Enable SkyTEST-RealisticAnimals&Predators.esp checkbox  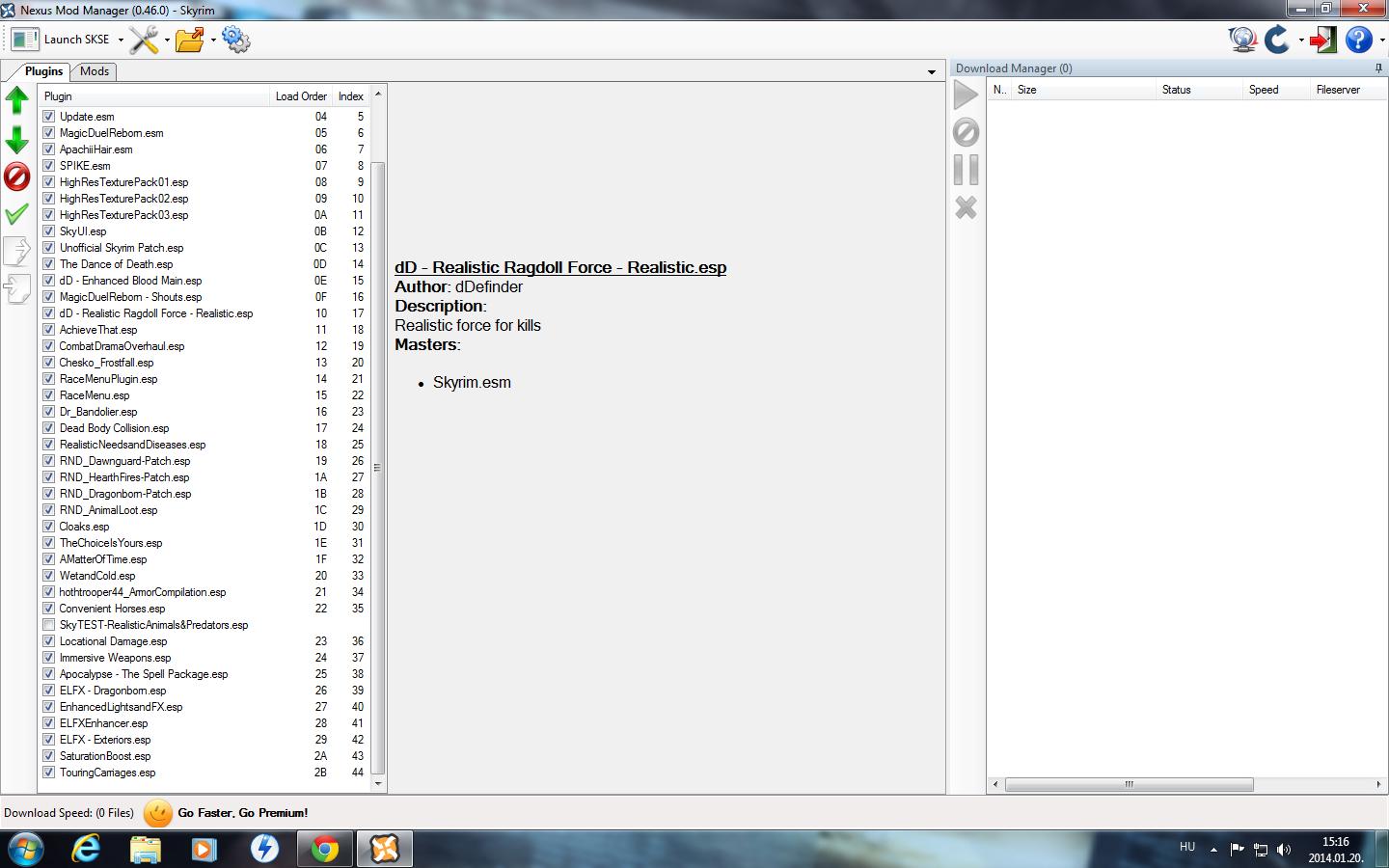click(49, 625)
